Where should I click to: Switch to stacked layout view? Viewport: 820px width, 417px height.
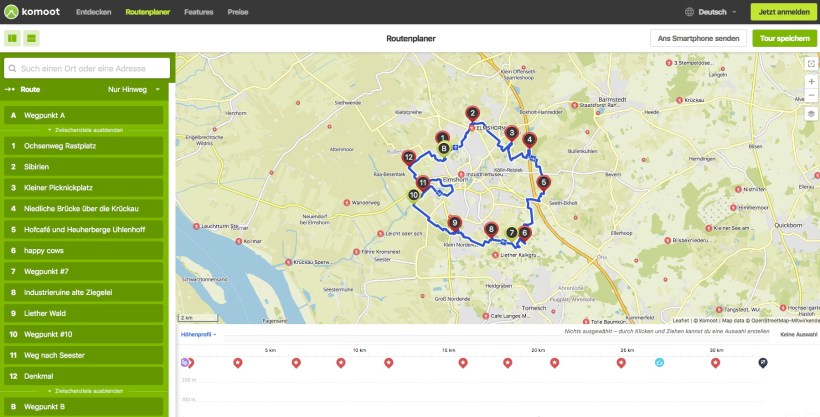(31, 38)
